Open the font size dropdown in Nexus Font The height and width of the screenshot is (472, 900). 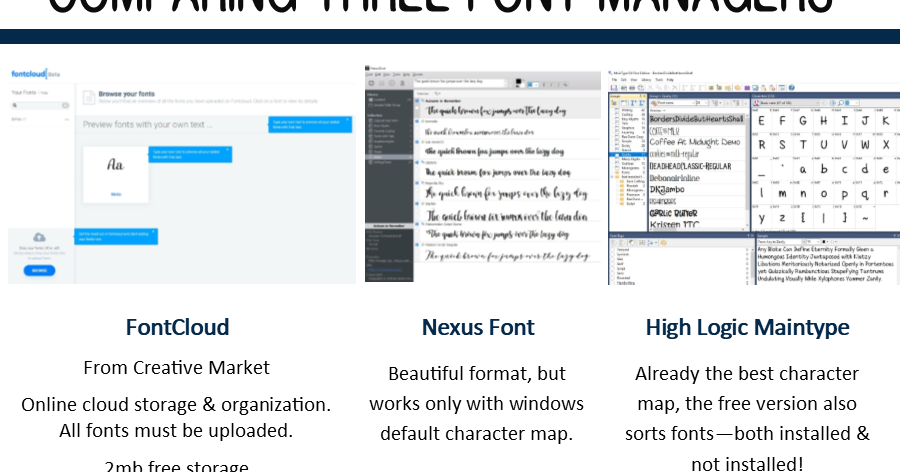click(534, 85)
